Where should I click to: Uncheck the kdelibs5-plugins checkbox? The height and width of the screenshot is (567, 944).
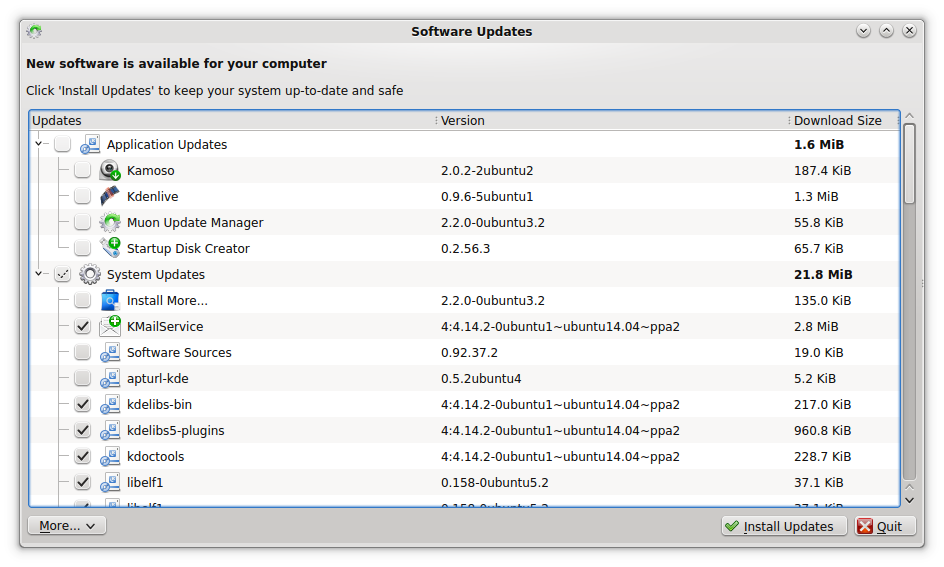(82, 430)
